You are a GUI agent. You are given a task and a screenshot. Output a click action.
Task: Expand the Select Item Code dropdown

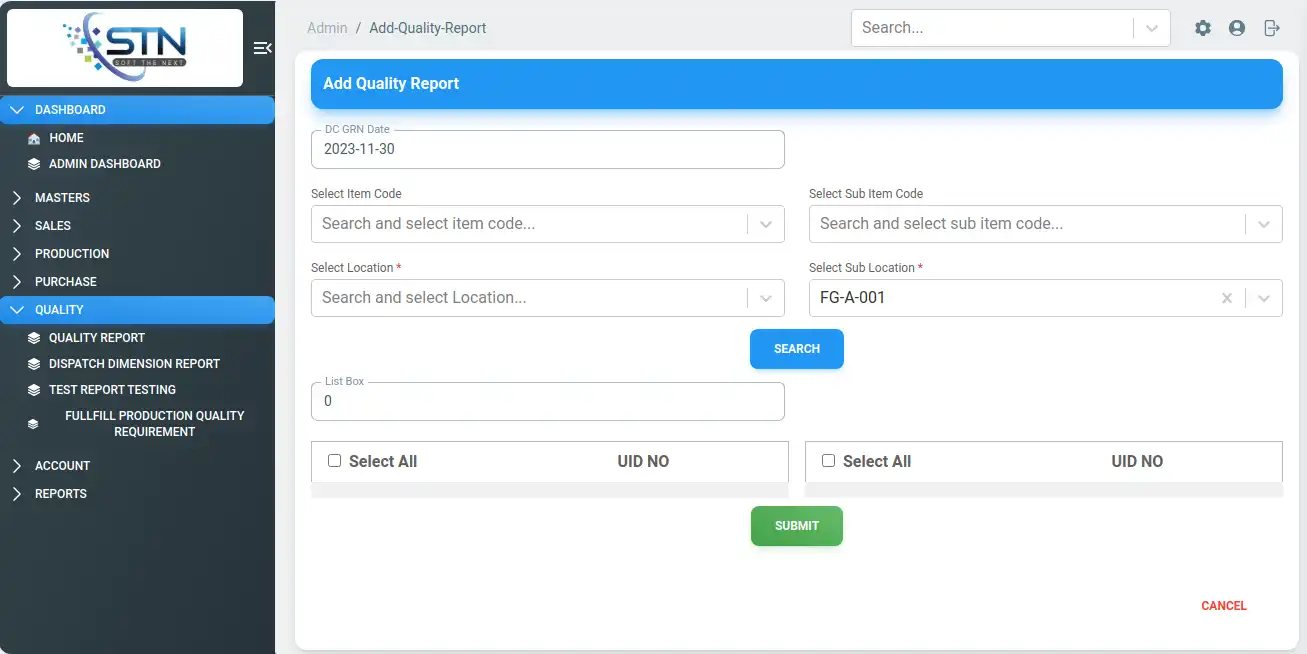pos(766,224)
